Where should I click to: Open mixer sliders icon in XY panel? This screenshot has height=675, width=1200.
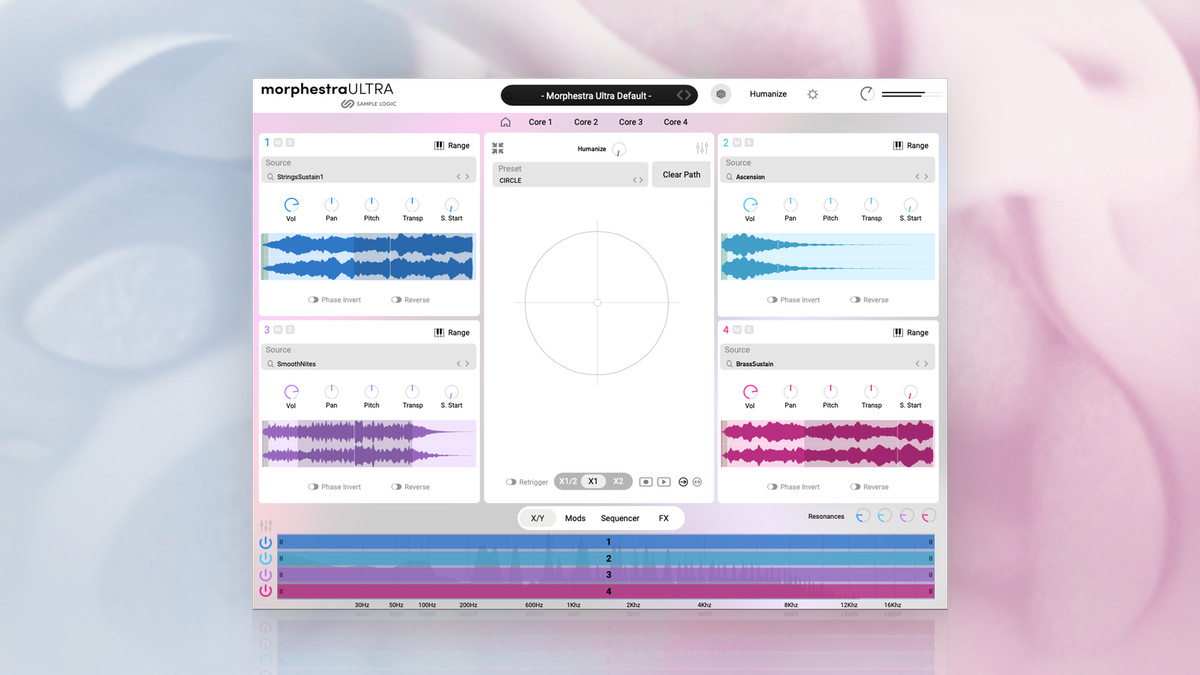(x=702, y=147)
